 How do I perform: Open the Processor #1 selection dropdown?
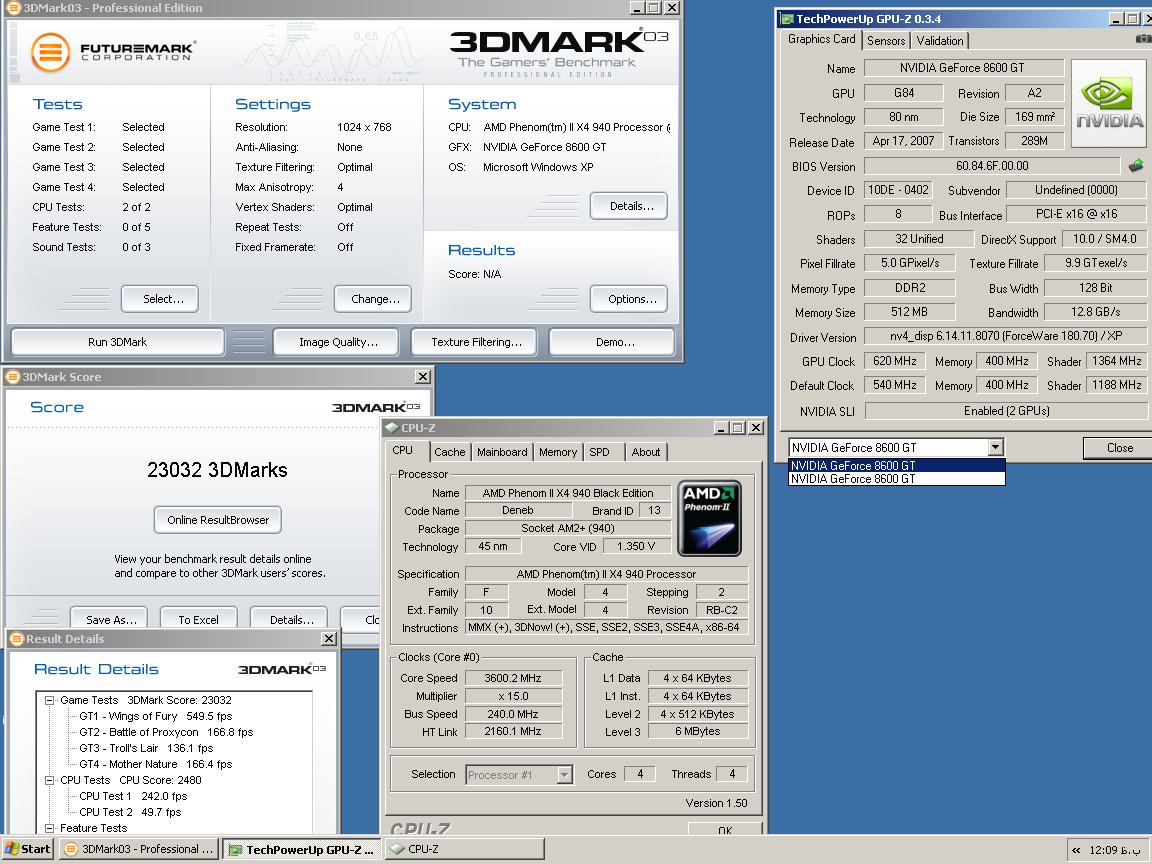[x=564, y=774]
